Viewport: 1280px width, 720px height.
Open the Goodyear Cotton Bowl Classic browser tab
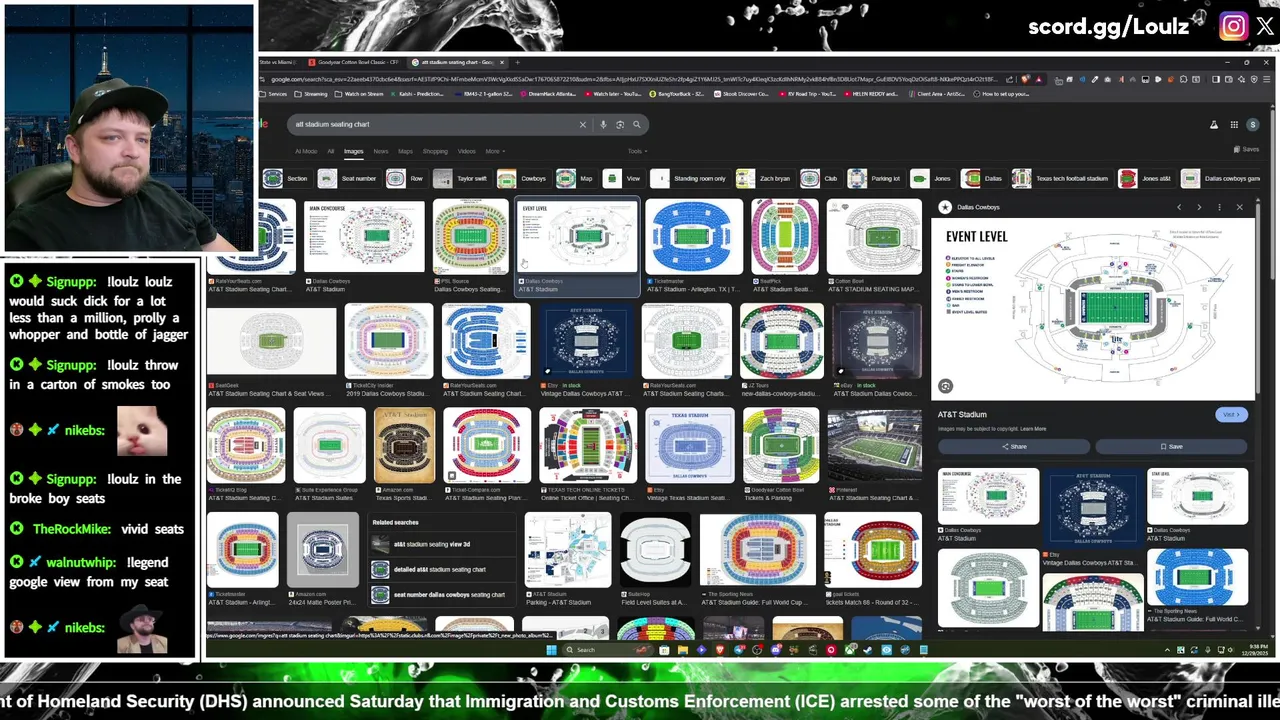click(x=353, y=62)
